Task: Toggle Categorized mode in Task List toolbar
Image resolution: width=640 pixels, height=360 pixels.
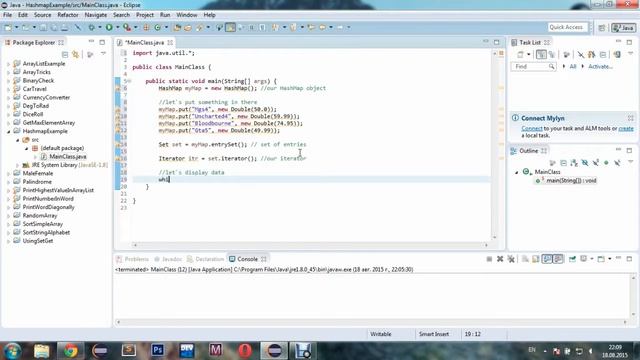Action: click(x=541, y=54)
